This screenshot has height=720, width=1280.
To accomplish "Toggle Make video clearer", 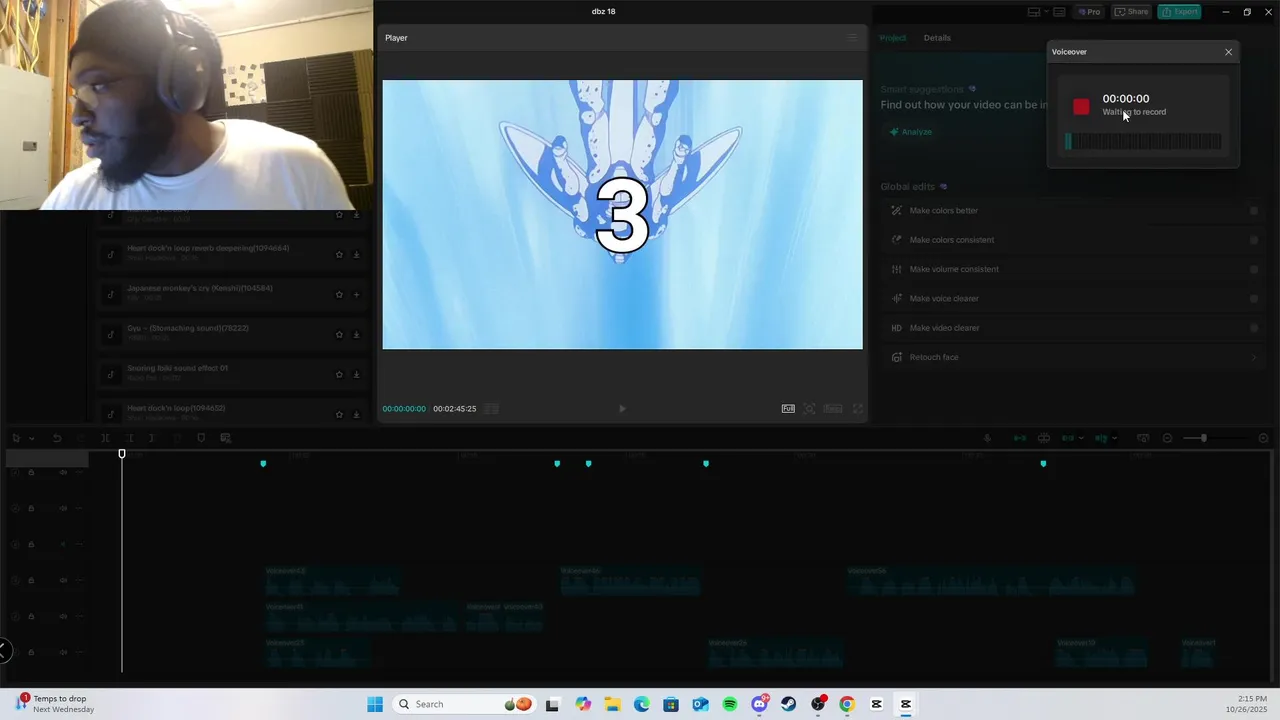I will tap(1253, 328).
